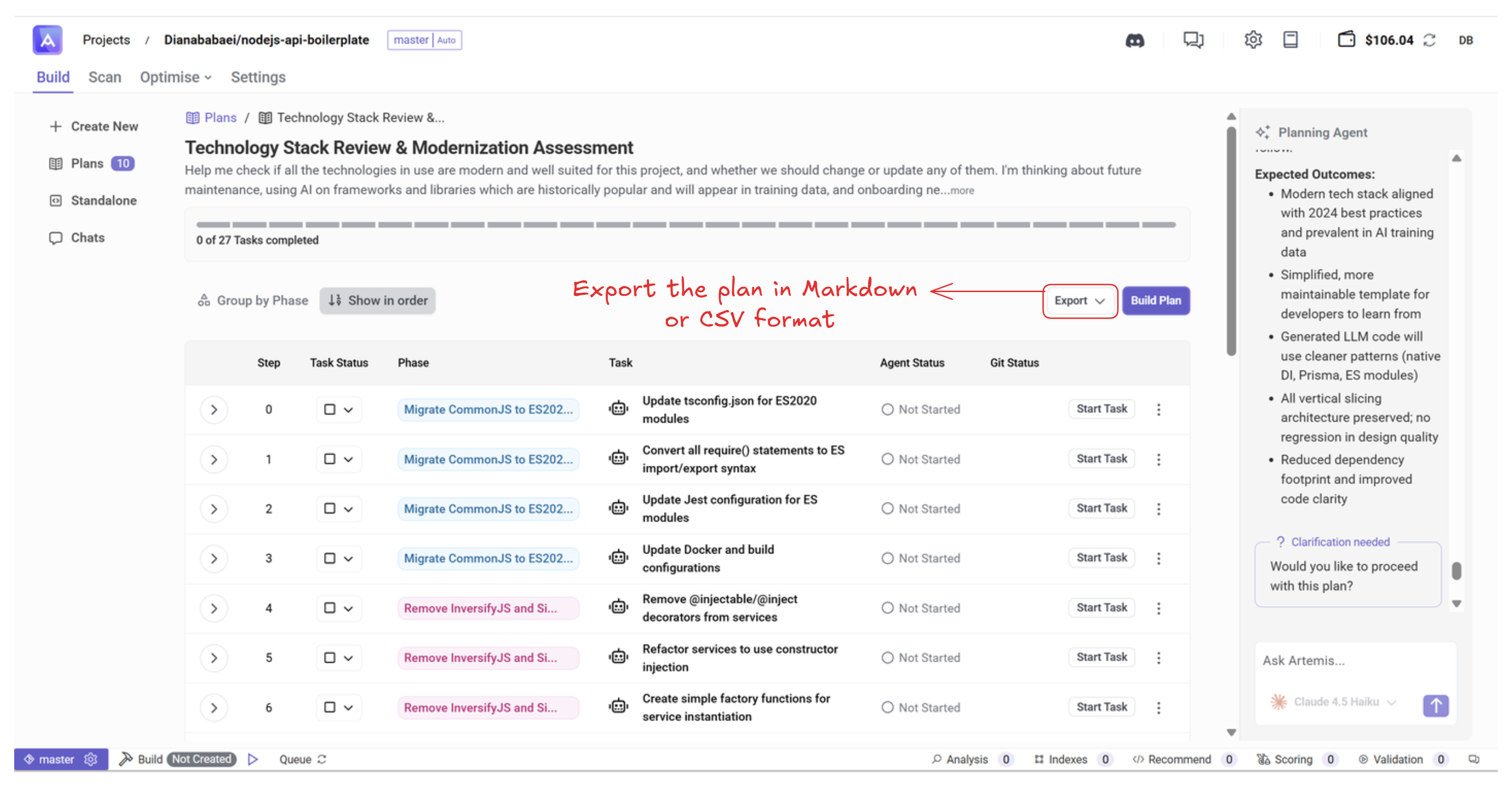Refresh the wallet balance
Screen dimensions: 1512x786
click(1430, 41)
